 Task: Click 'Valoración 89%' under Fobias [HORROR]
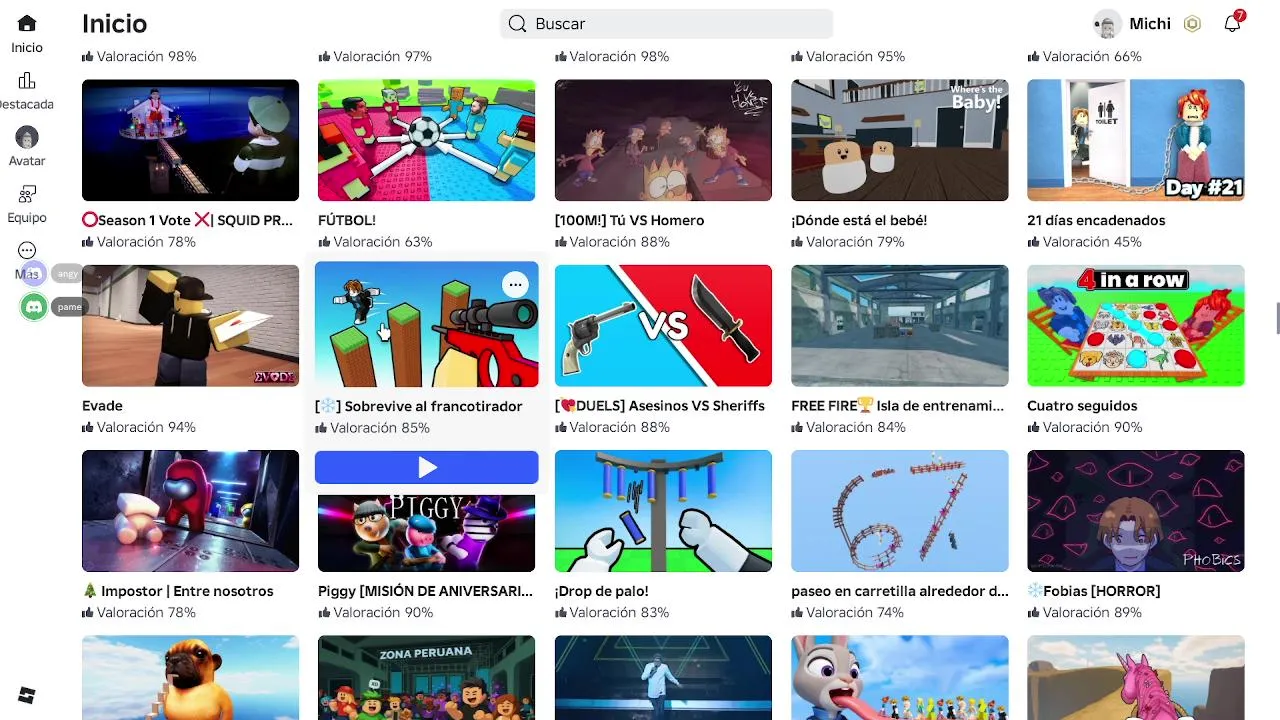pos(1084,613)
